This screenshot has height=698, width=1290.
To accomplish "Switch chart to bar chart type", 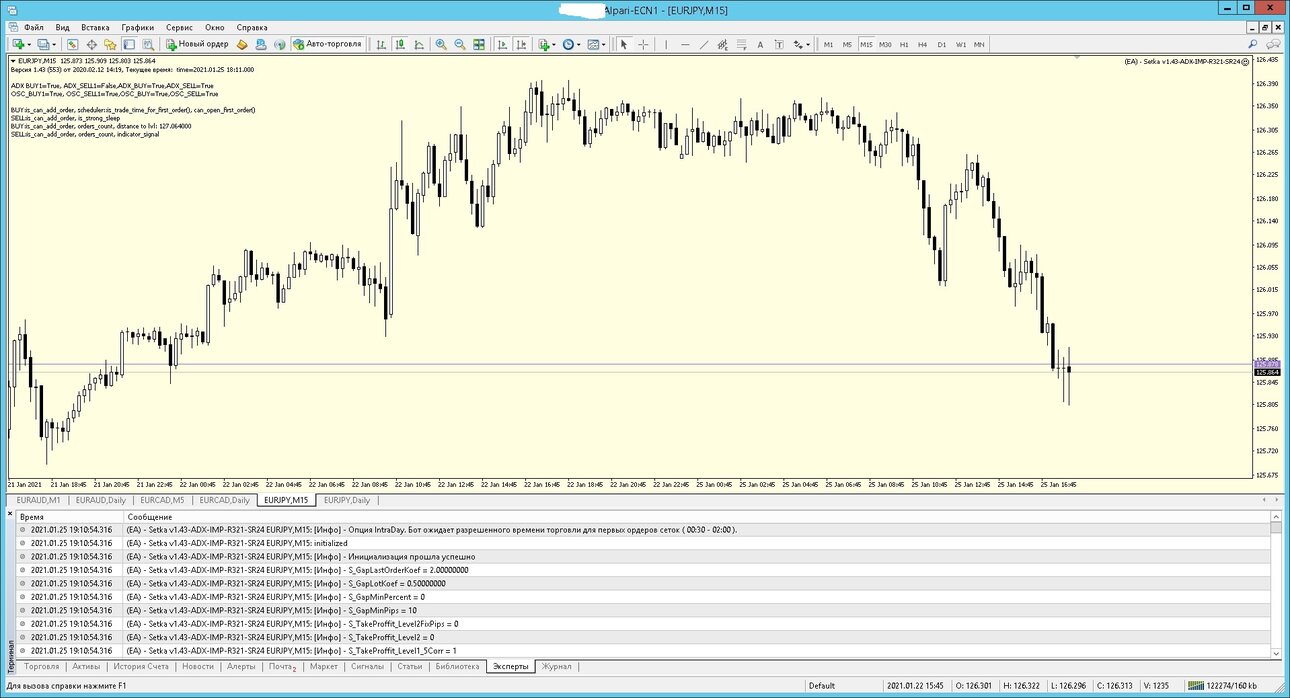I will click(x=381, y=44).
